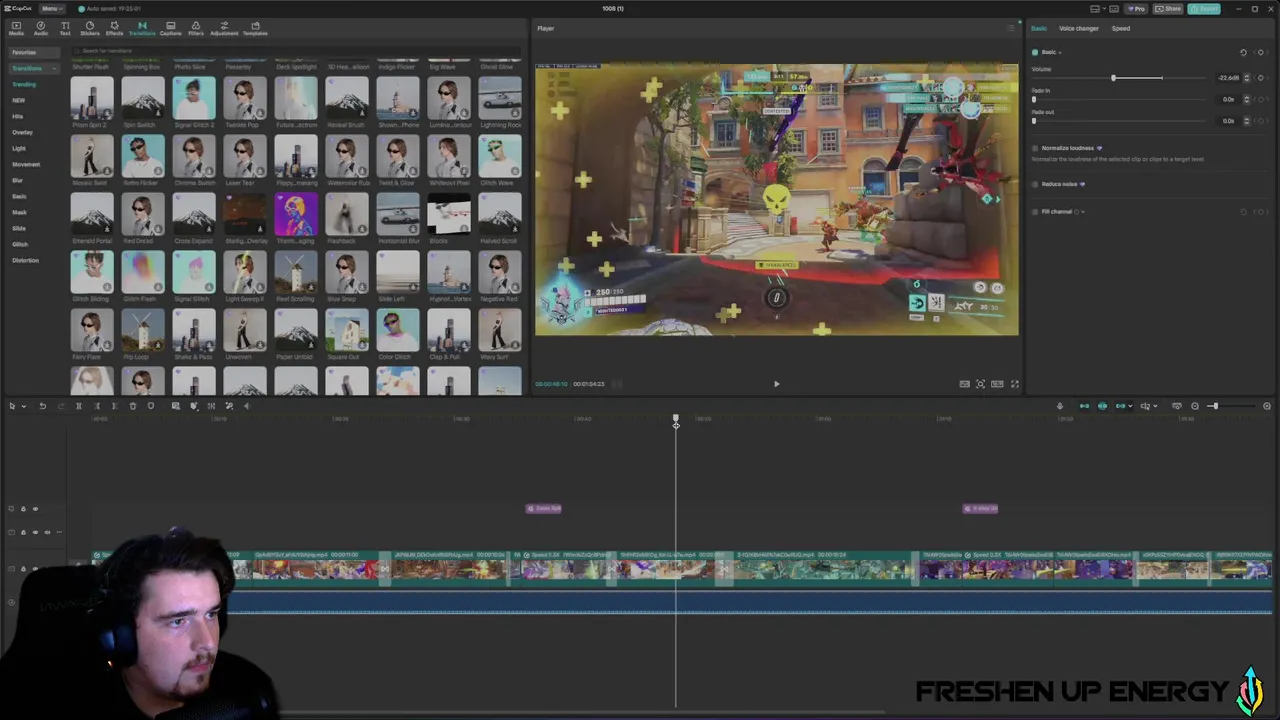Open the Filters panel icon
The width and height of the screenshot is (1280, 720).
pyautogui.click(x=196, y=28)
